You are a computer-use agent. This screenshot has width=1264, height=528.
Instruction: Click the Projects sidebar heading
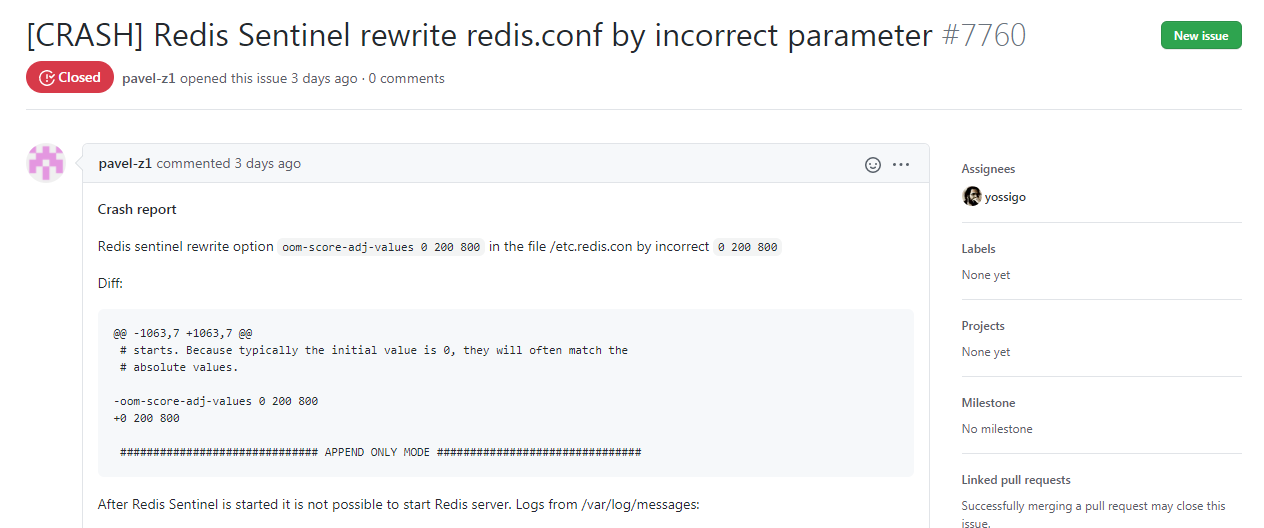coord(983,325)
